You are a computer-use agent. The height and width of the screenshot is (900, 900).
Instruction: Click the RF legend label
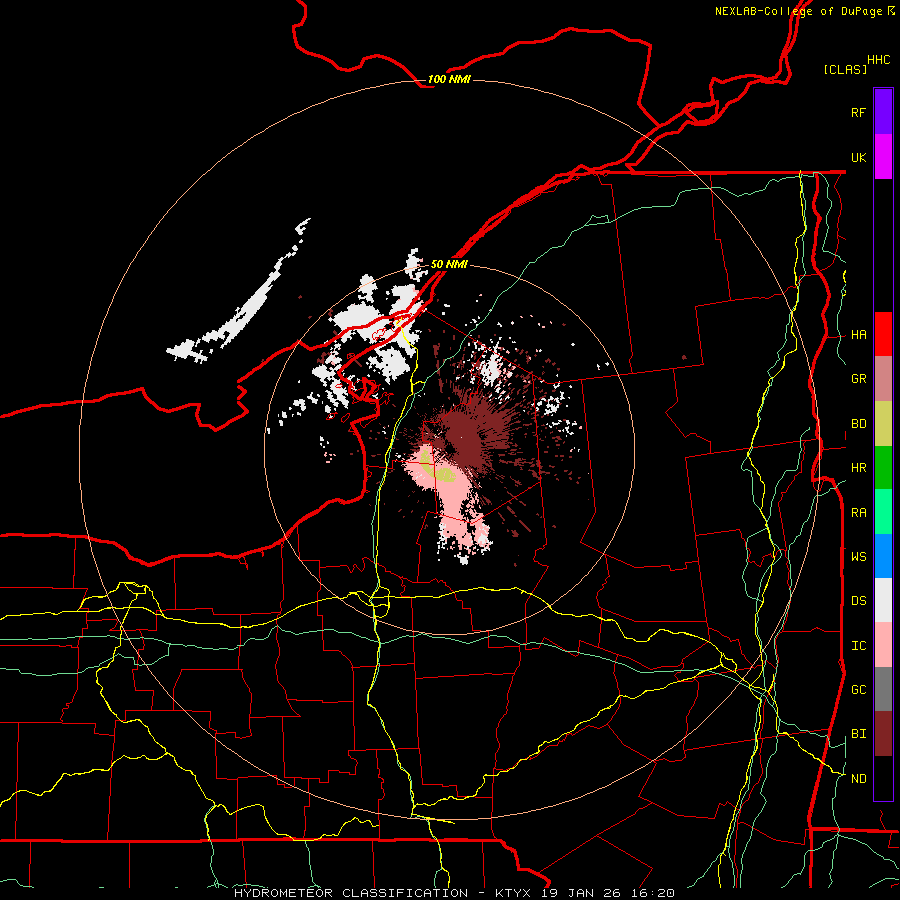pyautogui.click(x=858, y=112)
